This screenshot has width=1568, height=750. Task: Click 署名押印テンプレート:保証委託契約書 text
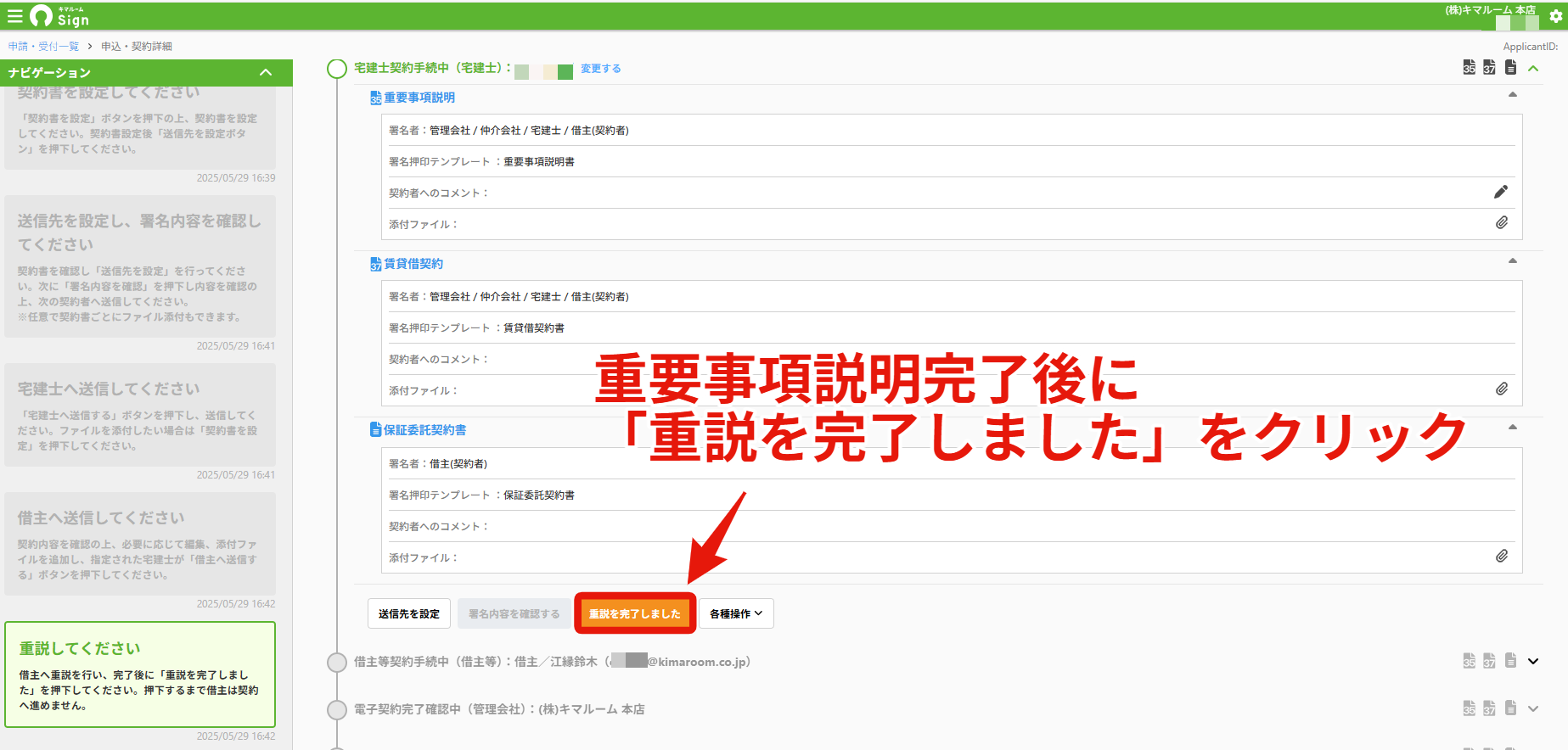point(481,495)
